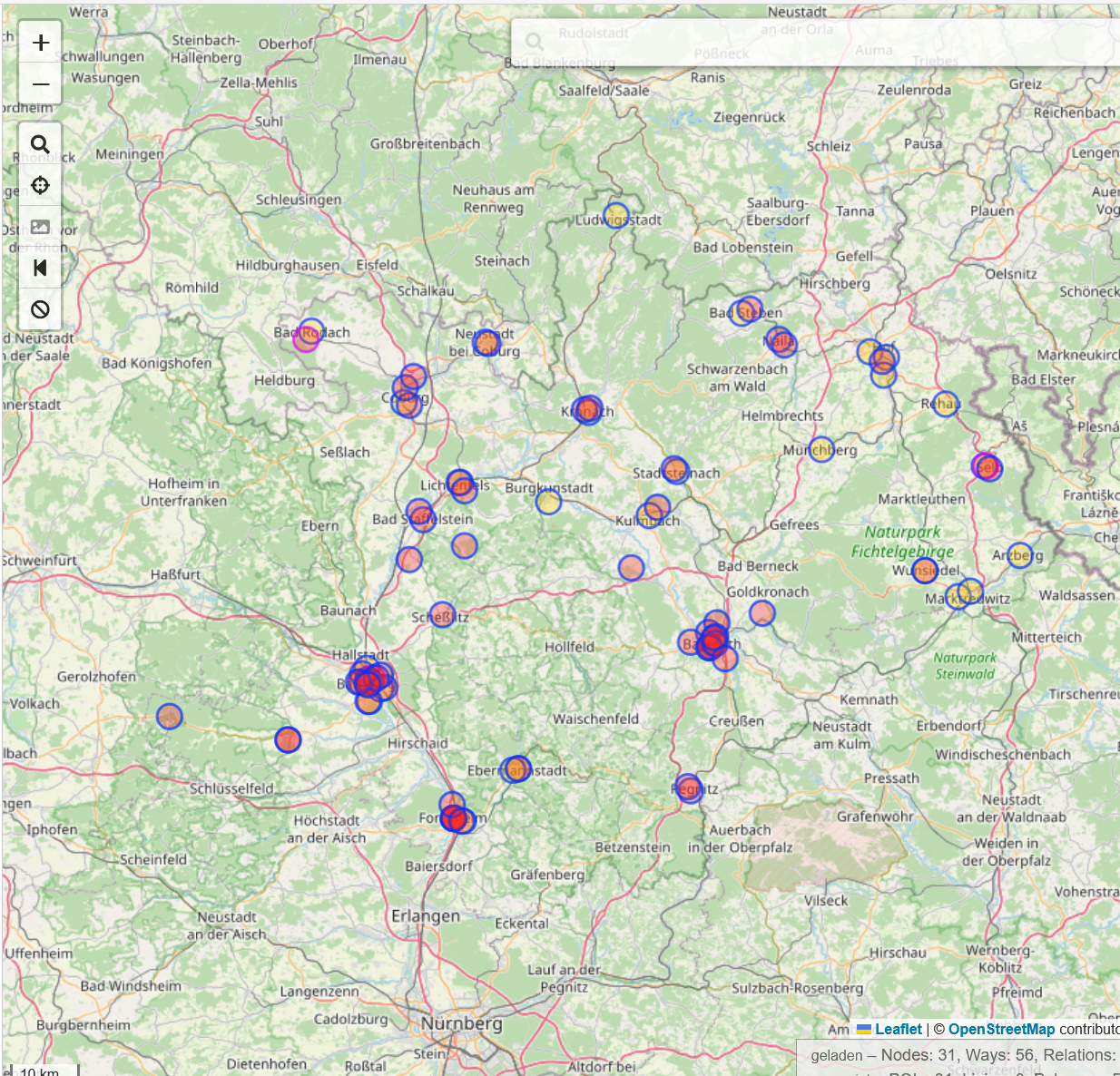
Task: Click the yellow marker at Arzberg
Action: pos(1020,555)
